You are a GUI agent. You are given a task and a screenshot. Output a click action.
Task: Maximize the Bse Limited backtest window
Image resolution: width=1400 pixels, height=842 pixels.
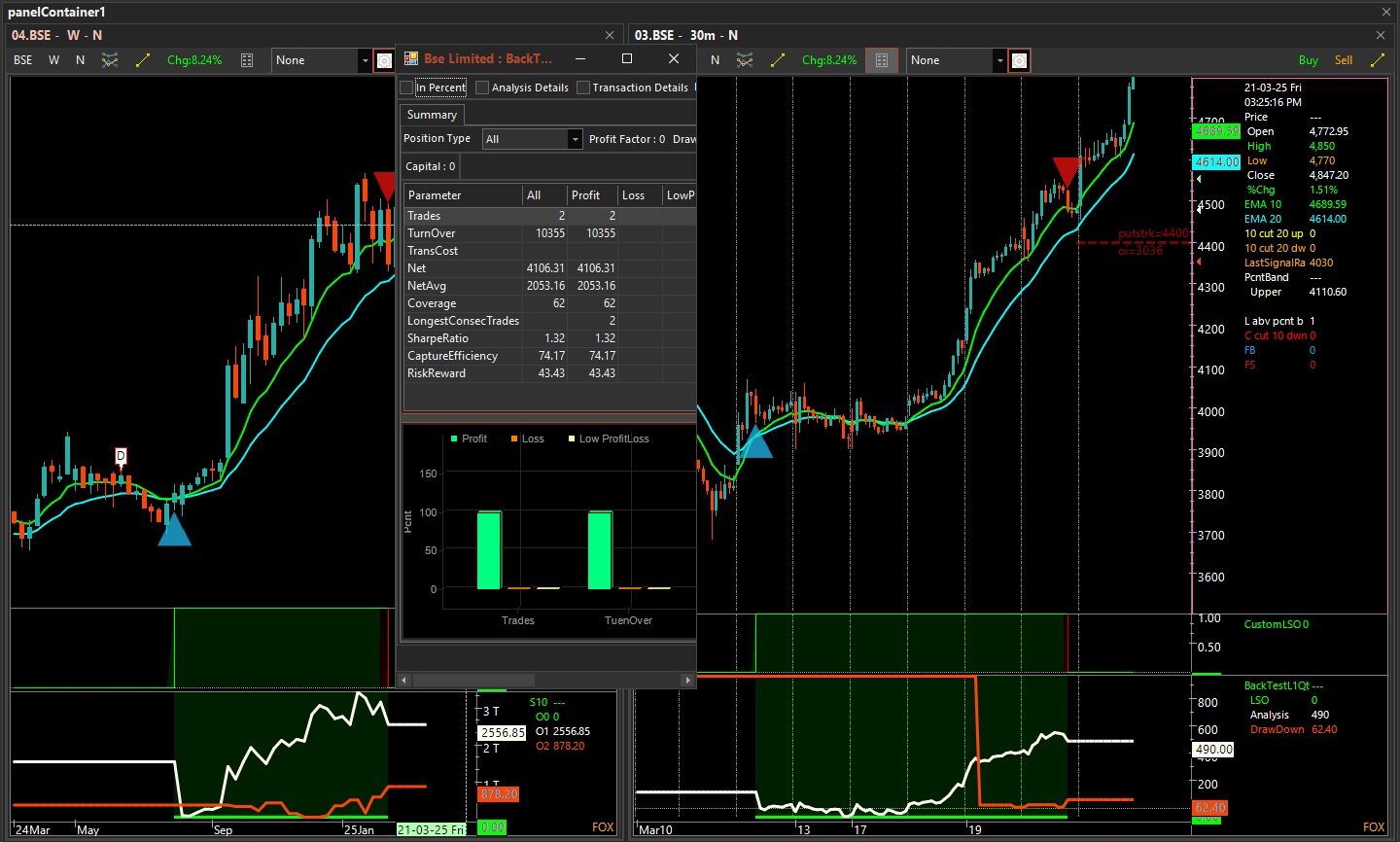pos(627,58)
